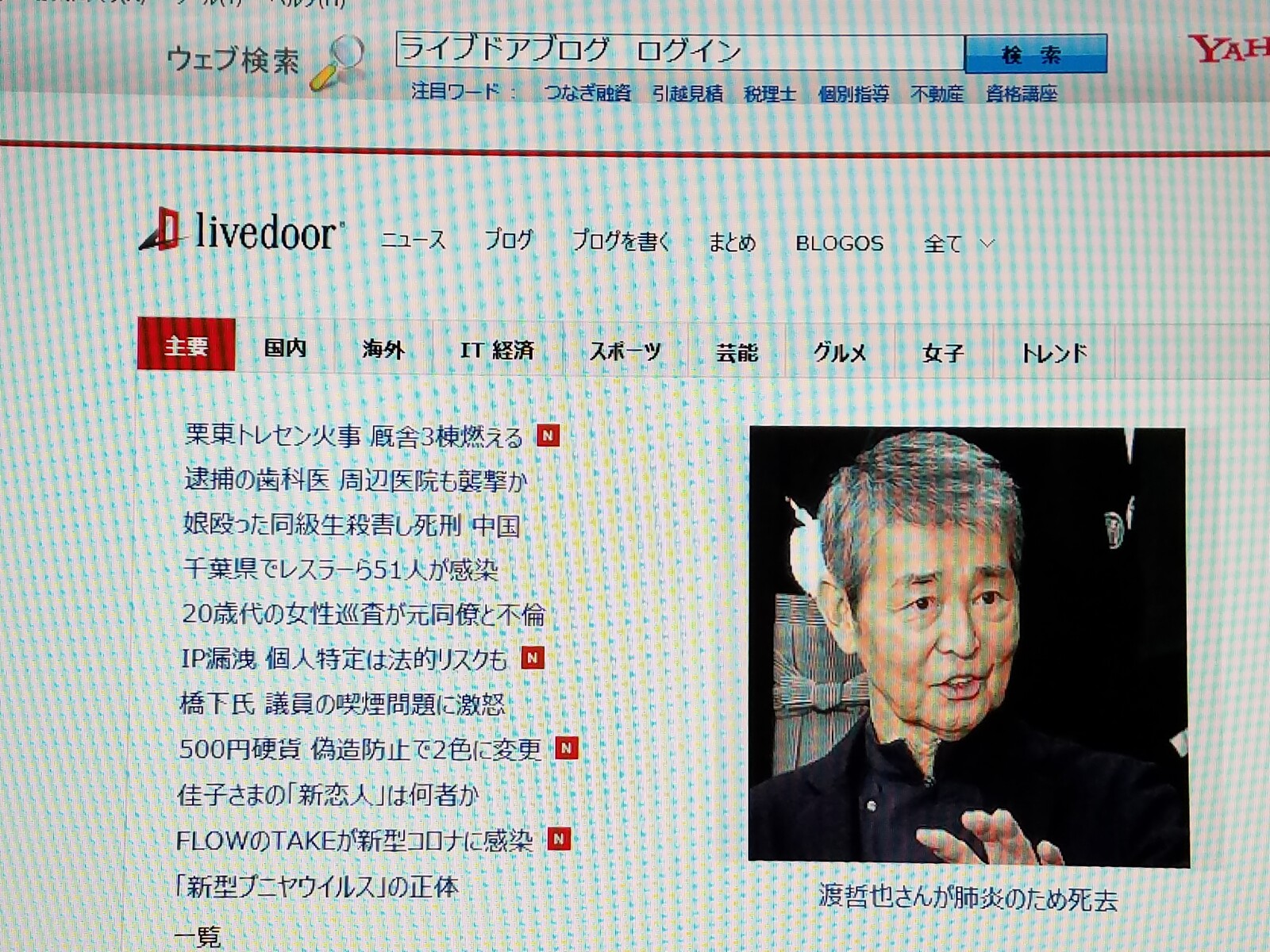The width and height of the screenshot is (1270, 952).
Task: Click the 税理士 keyword link
Action: [770, 94]
